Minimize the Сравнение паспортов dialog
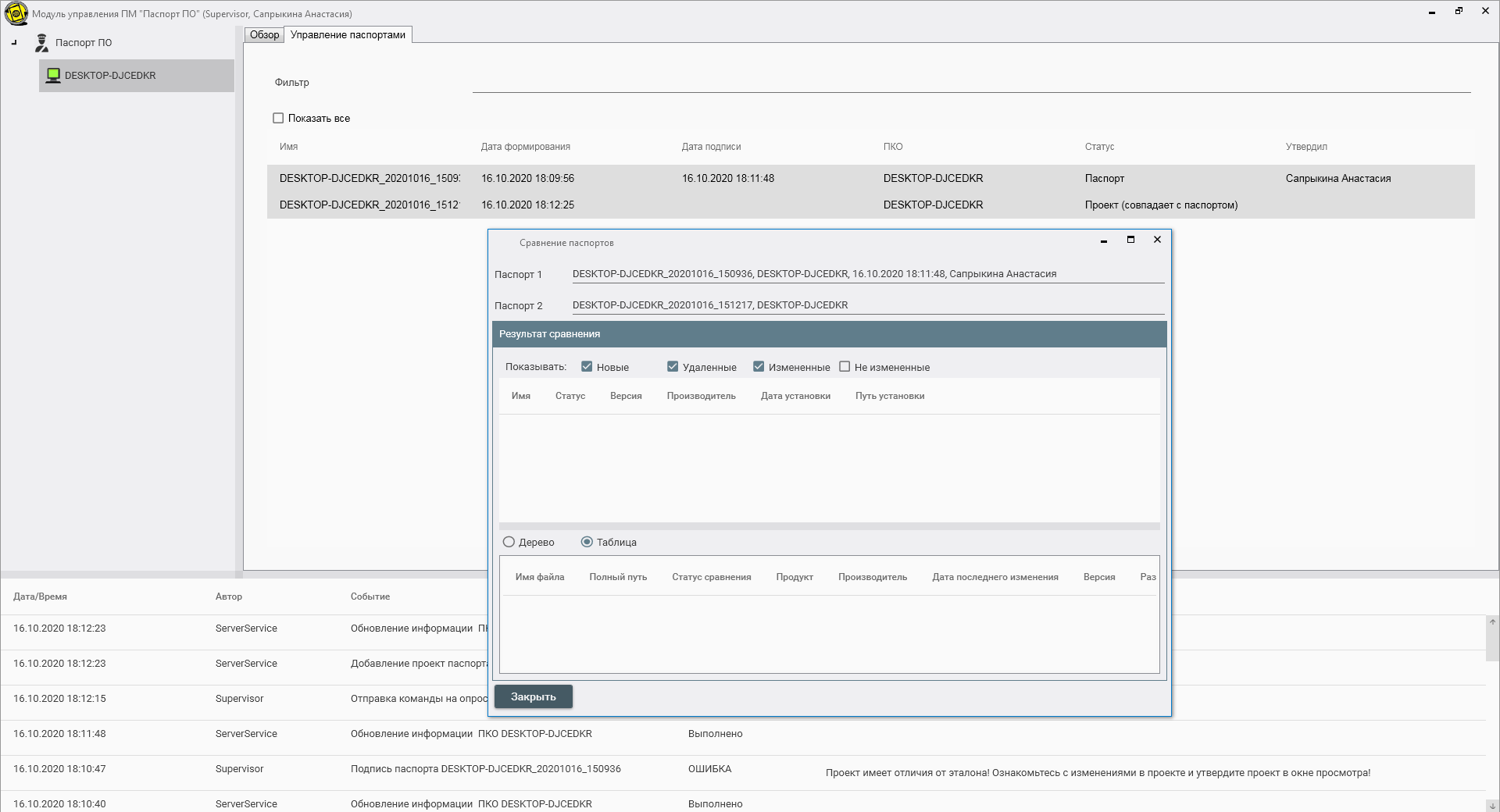 click(x=1104, y=240)
